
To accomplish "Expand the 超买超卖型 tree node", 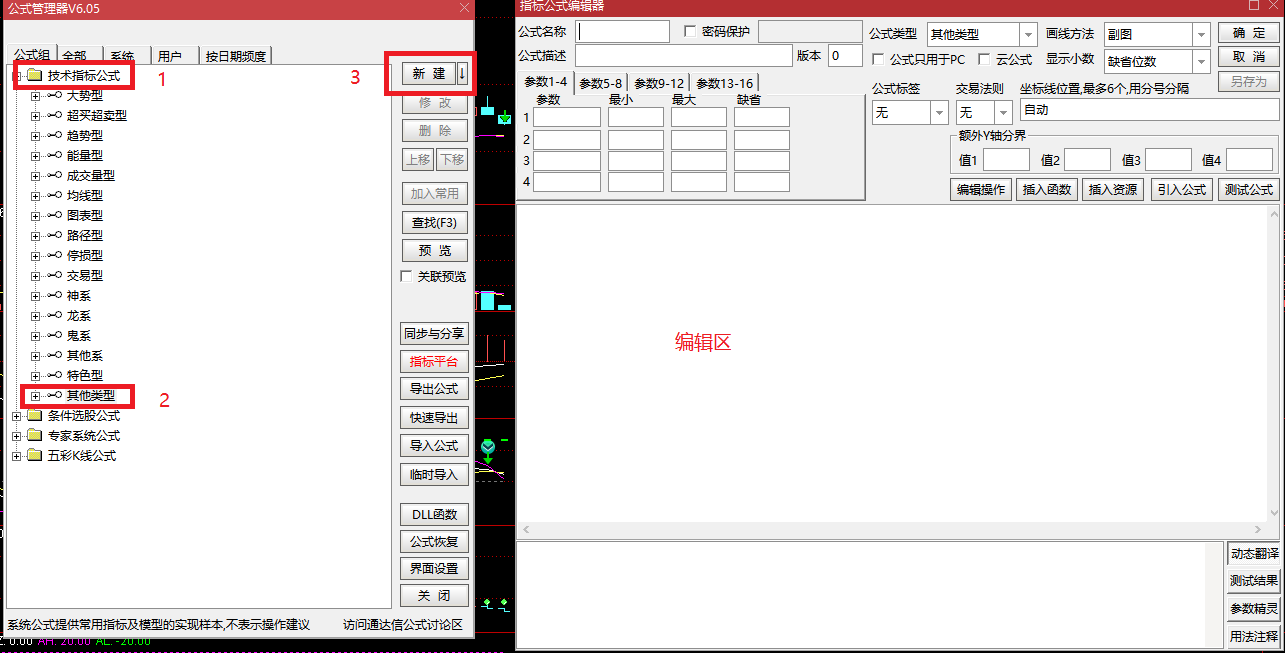I will pos(36,116).
